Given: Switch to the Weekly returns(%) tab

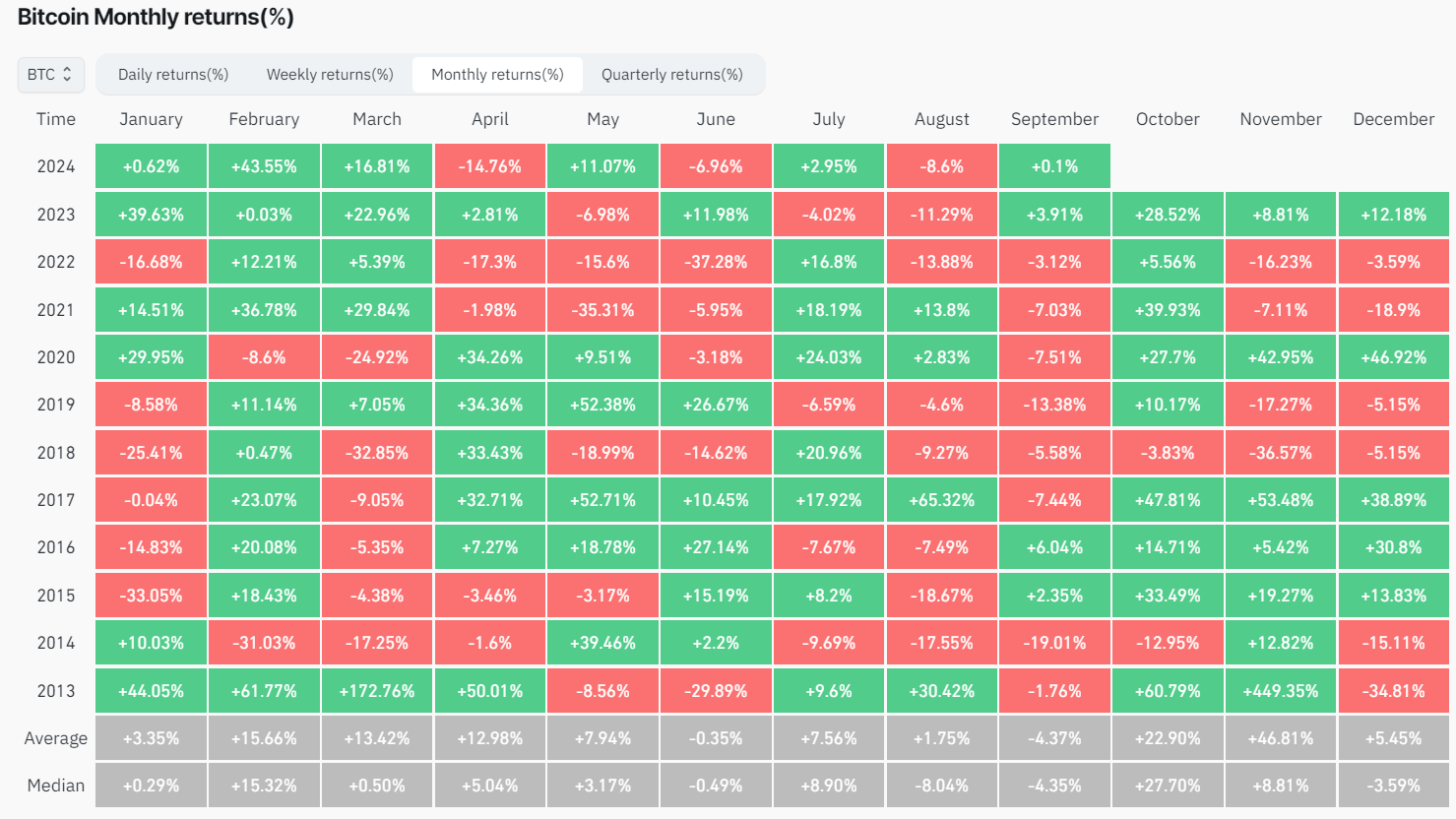Looking at the screenshot, I should click(329, 74).
